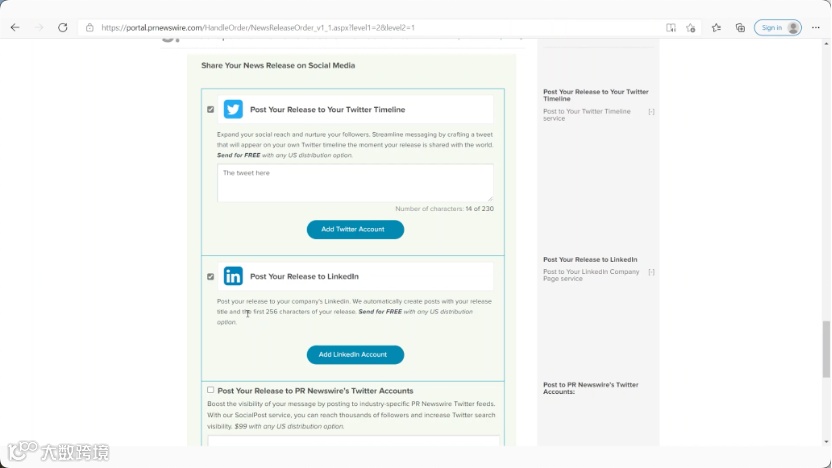The width and height of the screenshot is (832, 468).
Task: Click the Sign in profile button
Action: coord(778,28)
